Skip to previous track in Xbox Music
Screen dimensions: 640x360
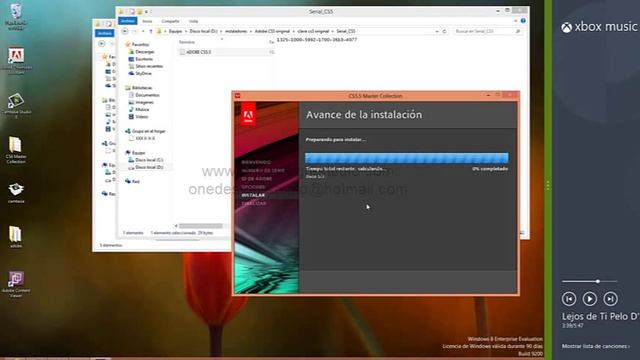click(569, 299)
